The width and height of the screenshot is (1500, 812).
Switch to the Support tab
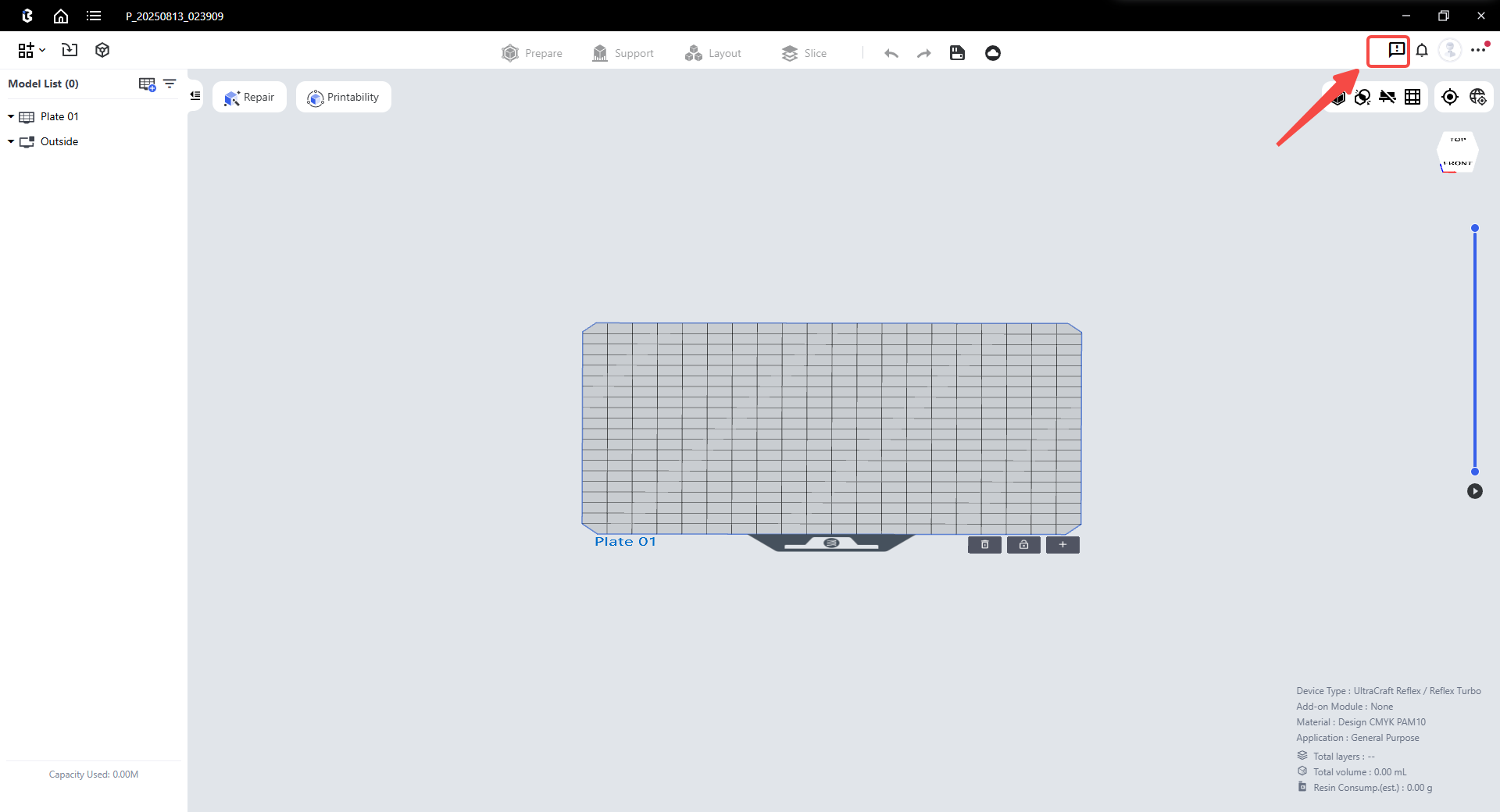[623, 53]
